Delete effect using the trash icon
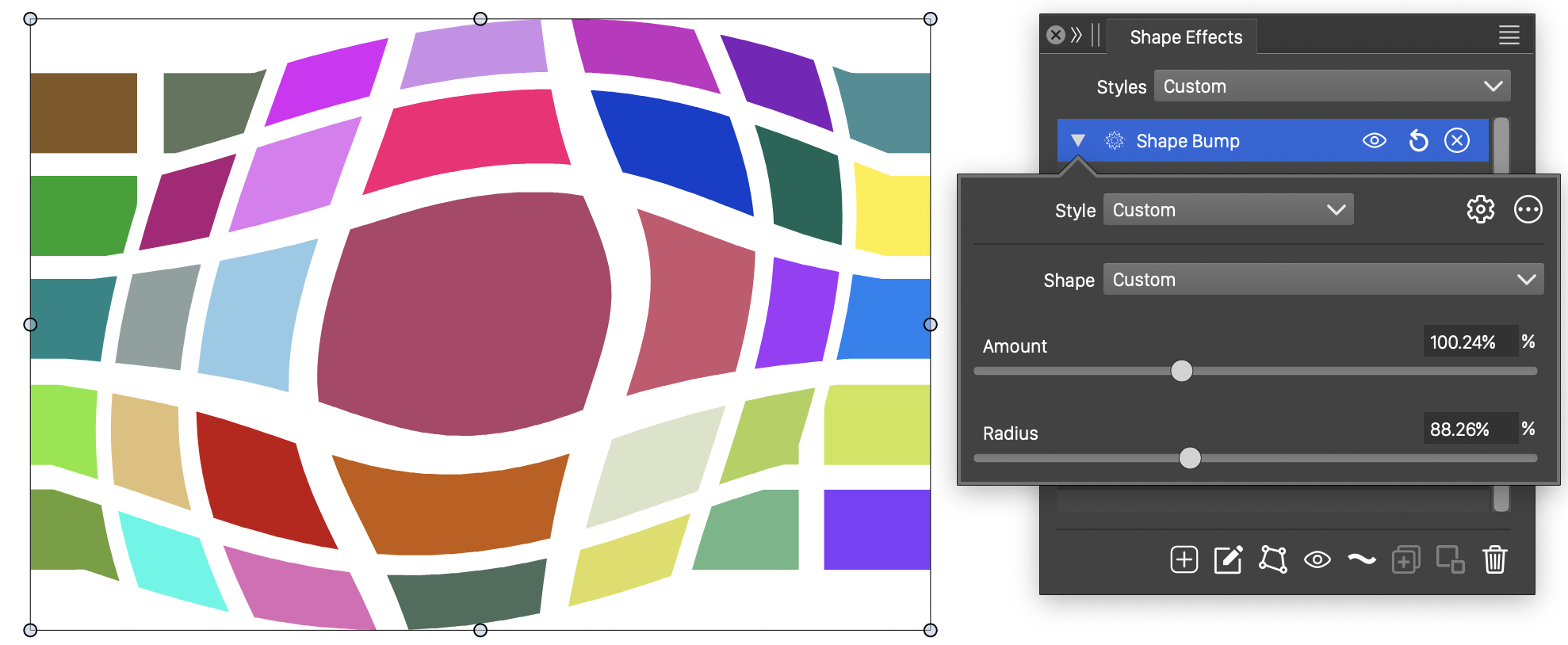 click(x=1494, y=559)
